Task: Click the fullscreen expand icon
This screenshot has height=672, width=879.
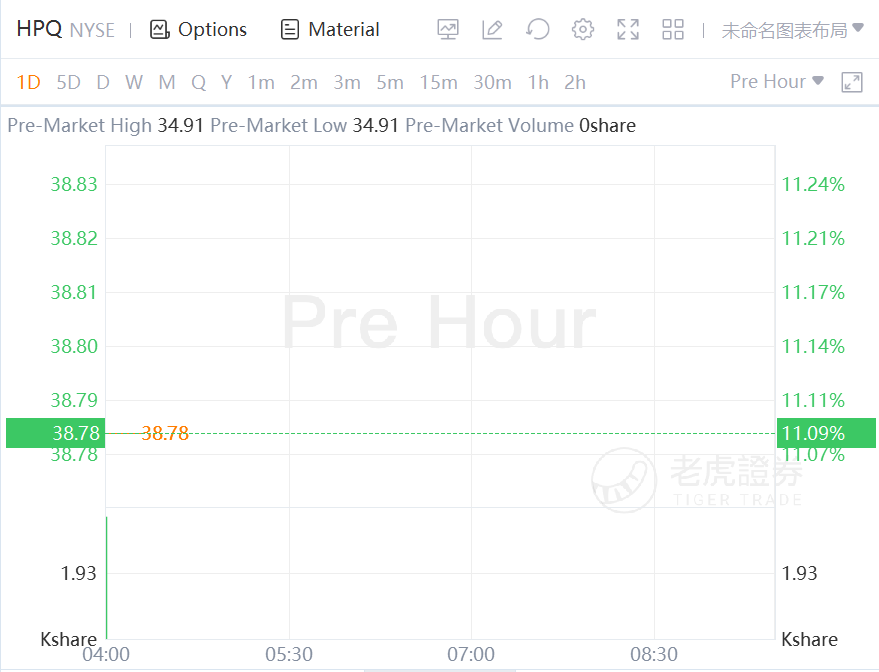Action: [628, 29]
